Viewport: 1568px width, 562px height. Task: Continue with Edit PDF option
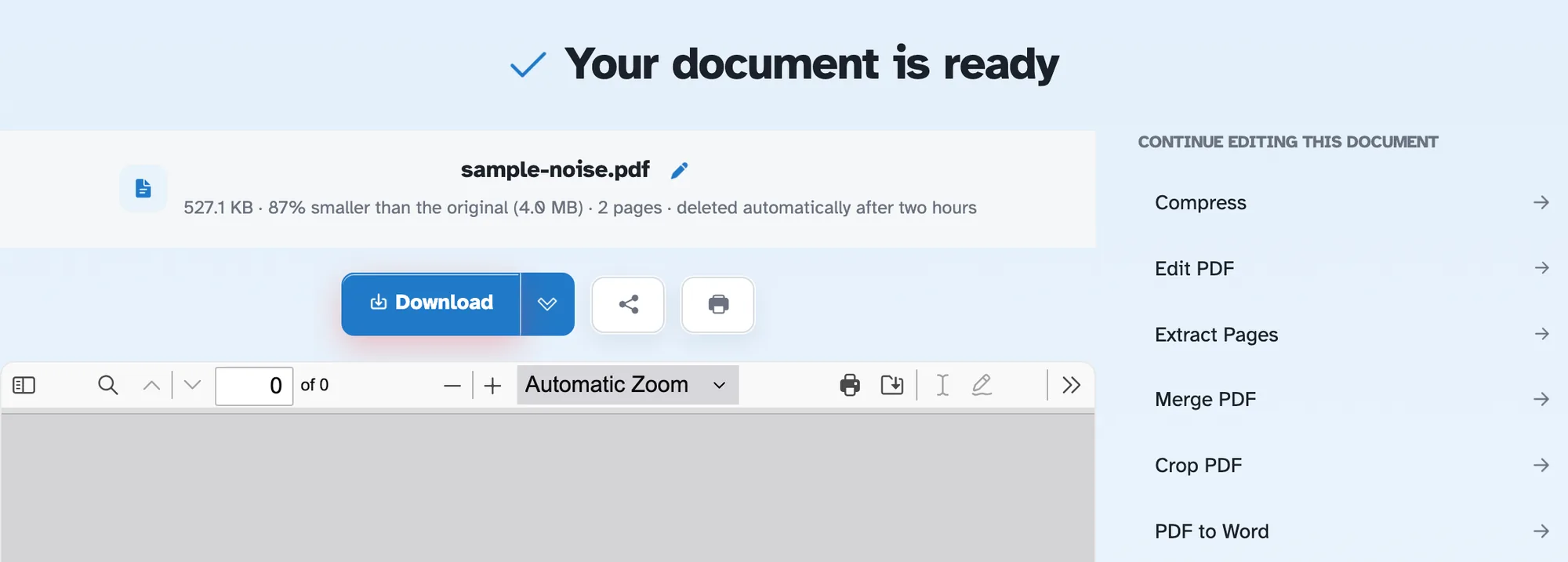[1351, 268]
